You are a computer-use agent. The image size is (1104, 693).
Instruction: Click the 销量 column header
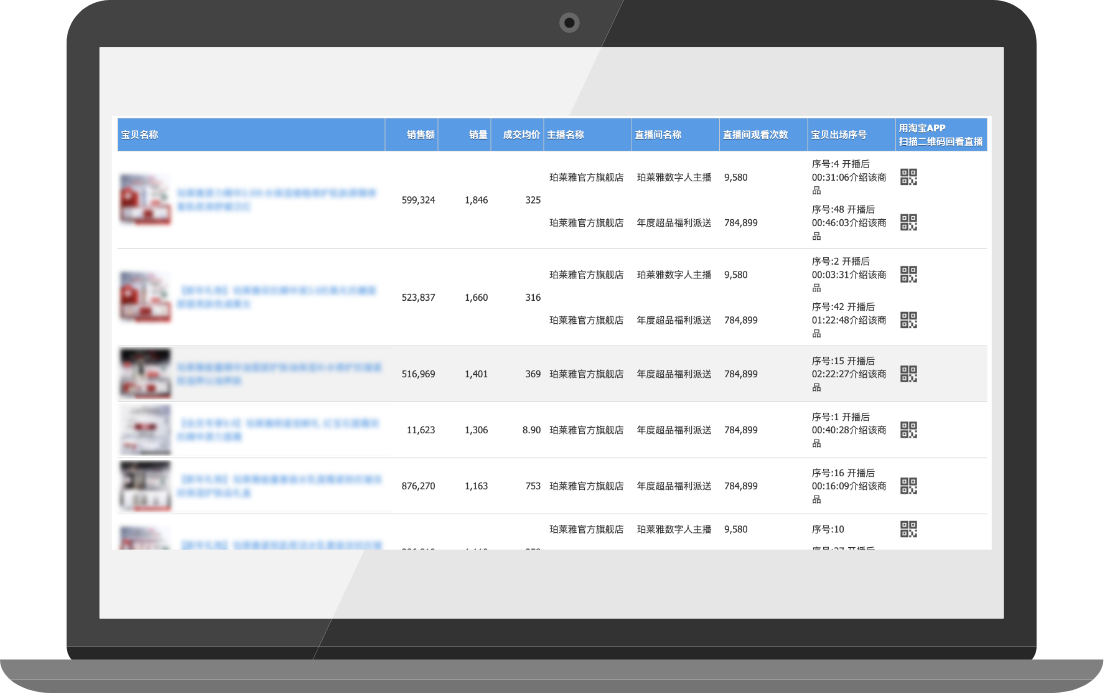(478, 135)
